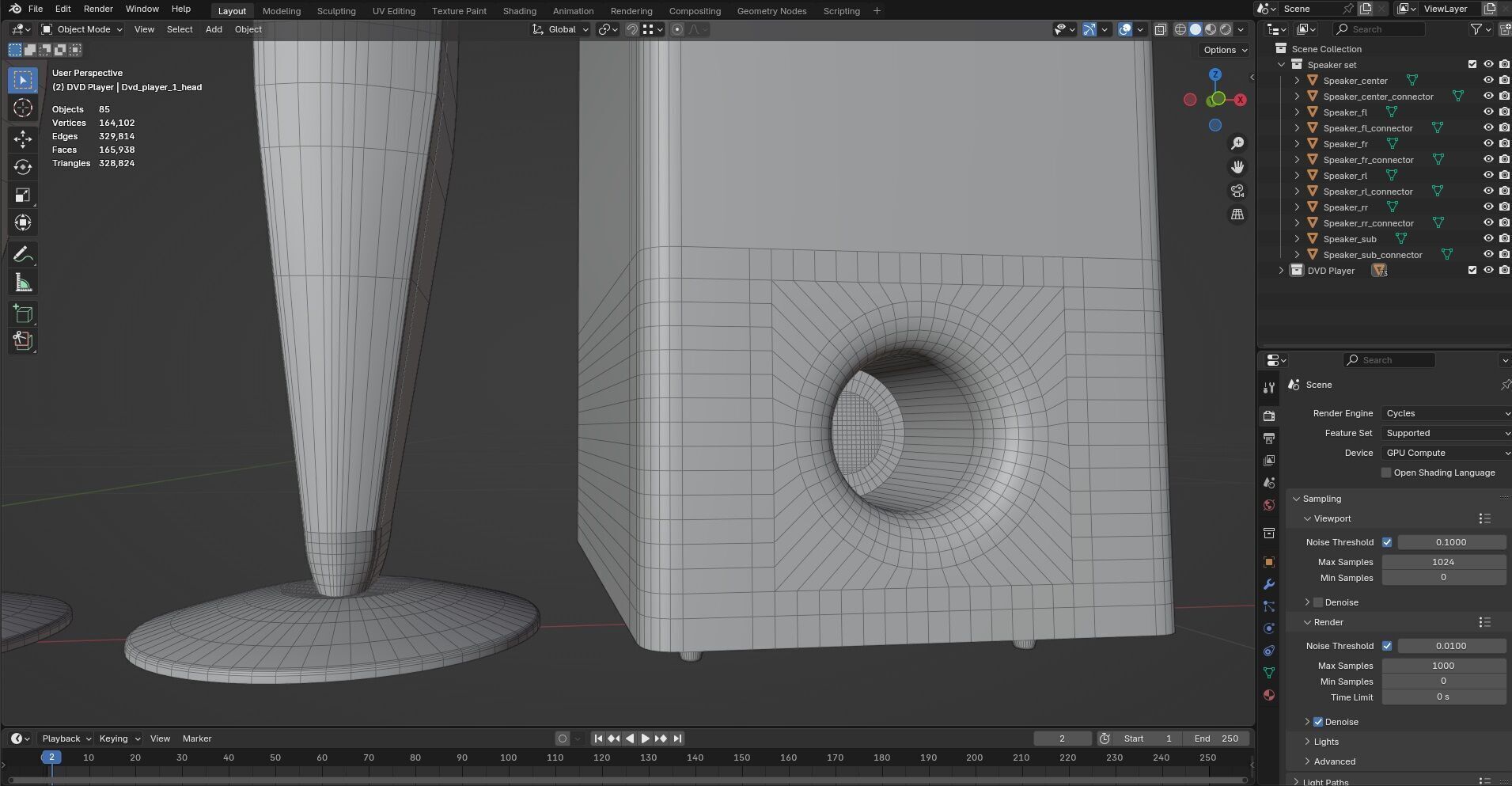1512x786 pixels.
Task: Click the End frame field
Action: tap(1217, 739)
